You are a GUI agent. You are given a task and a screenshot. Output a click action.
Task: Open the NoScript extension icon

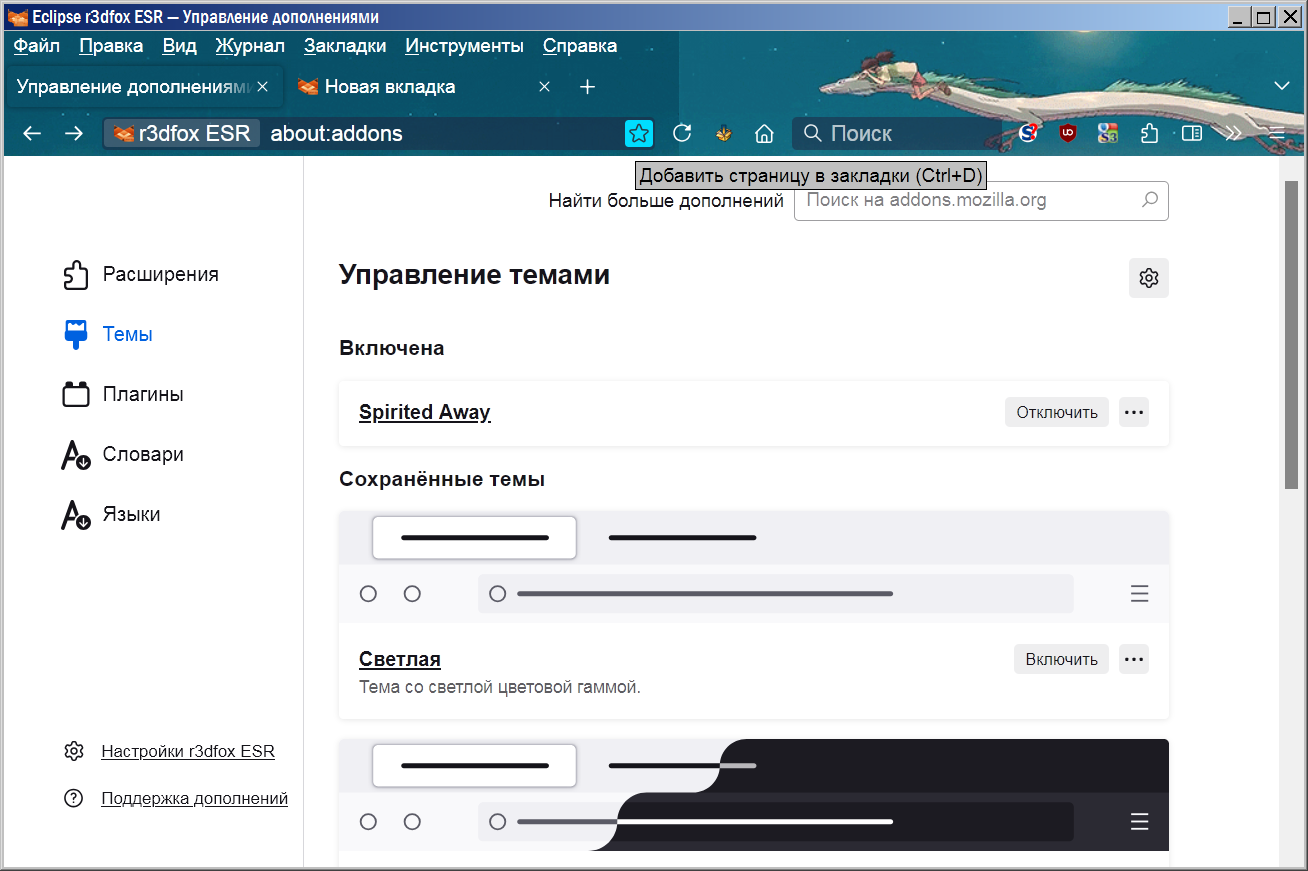click(x=1028, y=133)
